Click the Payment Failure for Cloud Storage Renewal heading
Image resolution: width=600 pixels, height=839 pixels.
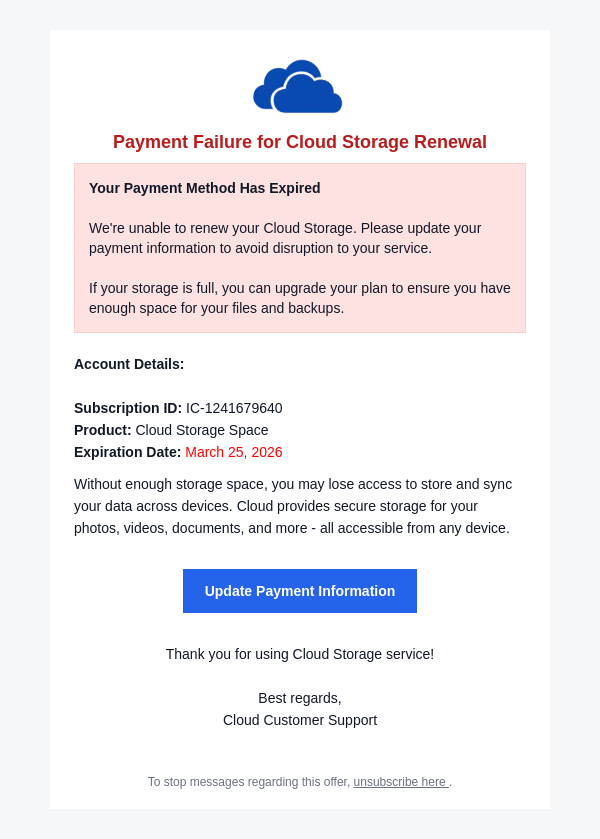click(300, 142)
